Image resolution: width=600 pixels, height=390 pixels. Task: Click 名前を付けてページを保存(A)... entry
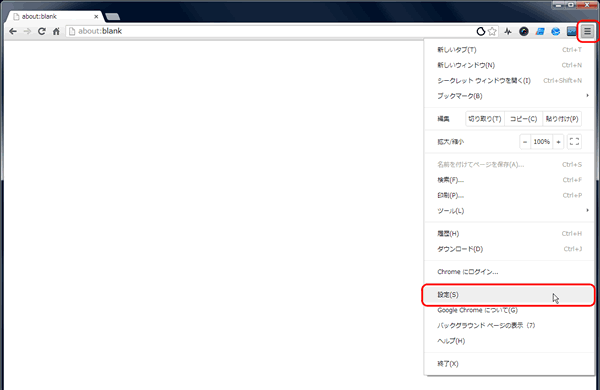click(x=509, y=165)
